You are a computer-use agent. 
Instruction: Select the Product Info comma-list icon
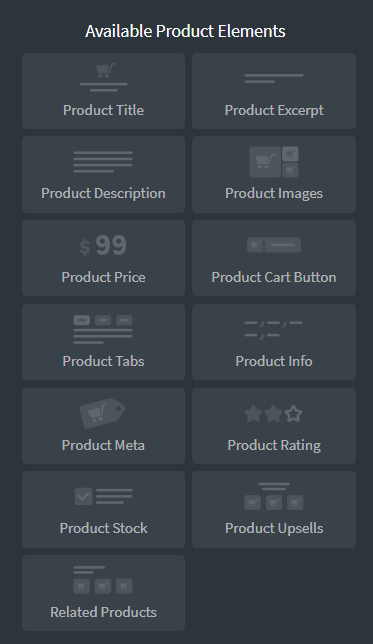pos(274,330)
